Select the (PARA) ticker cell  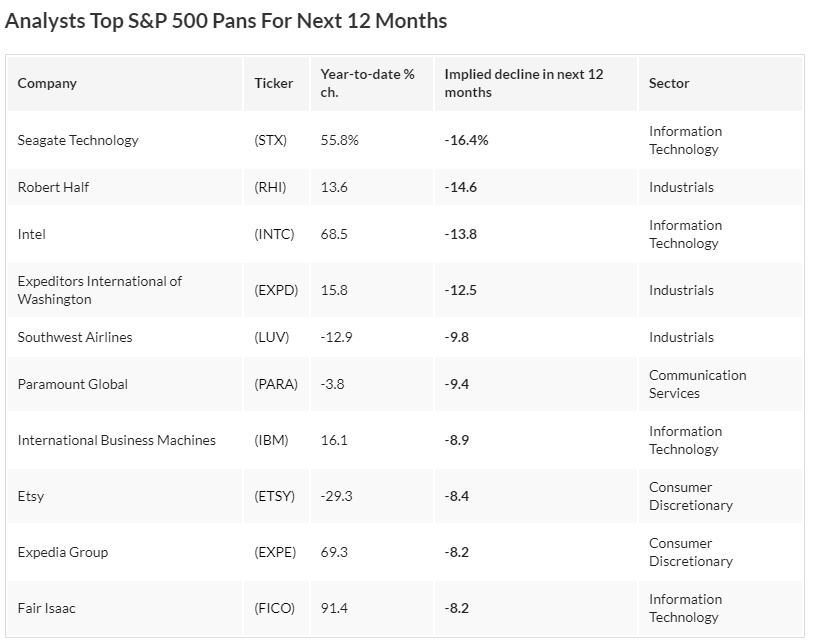point(276,384)
